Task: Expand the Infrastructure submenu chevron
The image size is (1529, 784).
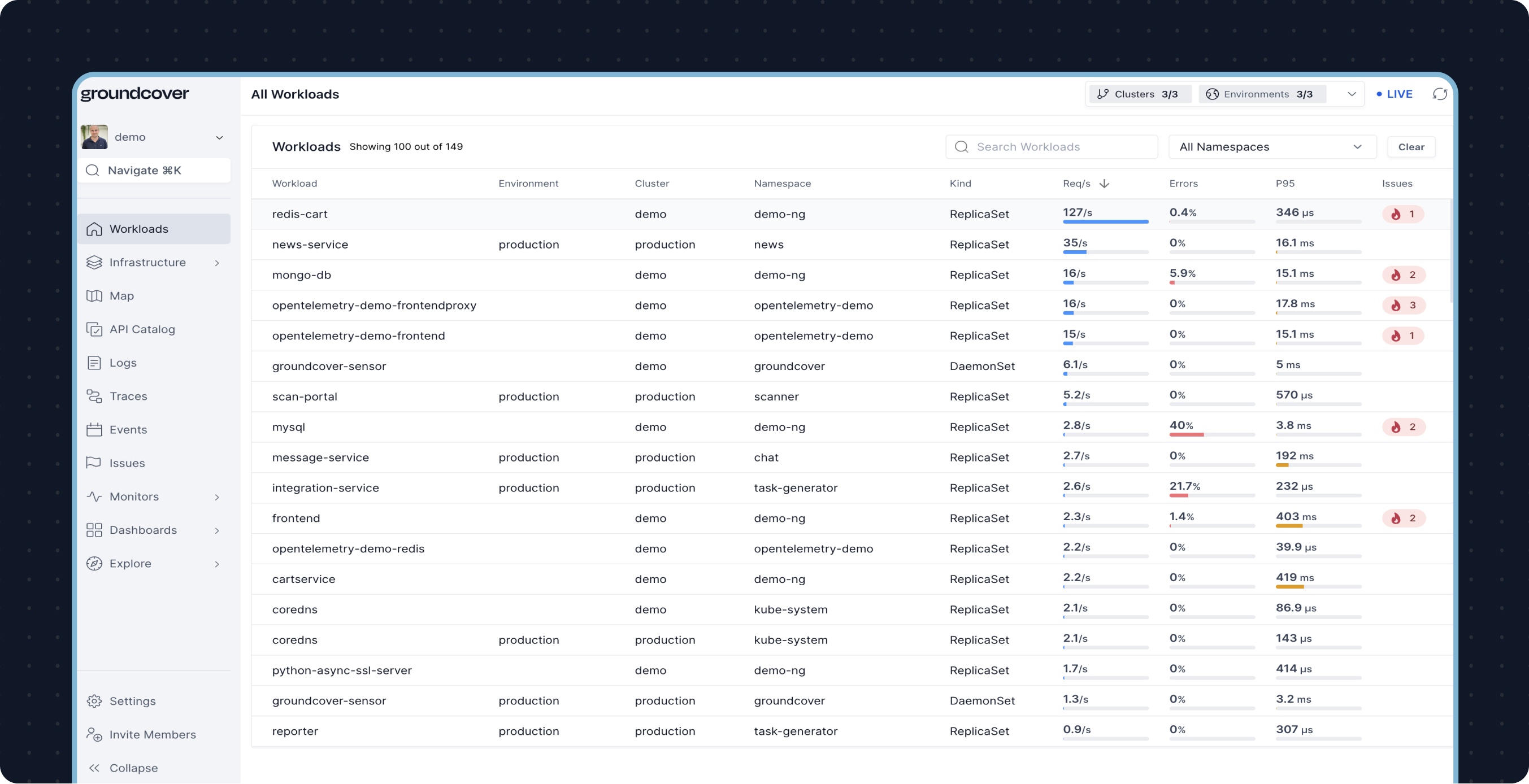Action: tap(217, 263)
